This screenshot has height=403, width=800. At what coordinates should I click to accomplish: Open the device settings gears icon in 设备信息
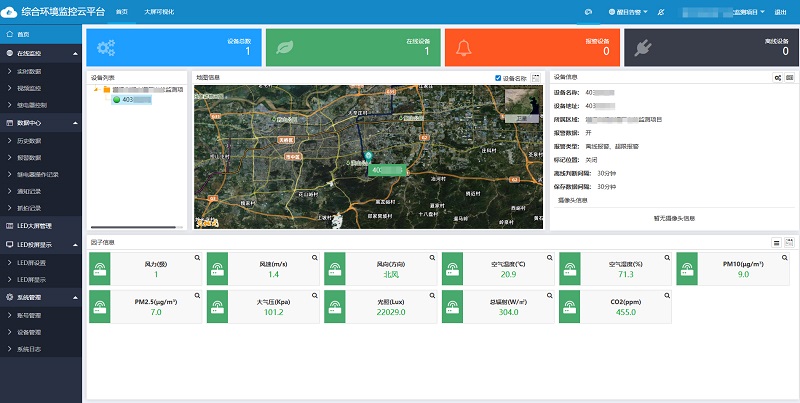click(778, 77)
